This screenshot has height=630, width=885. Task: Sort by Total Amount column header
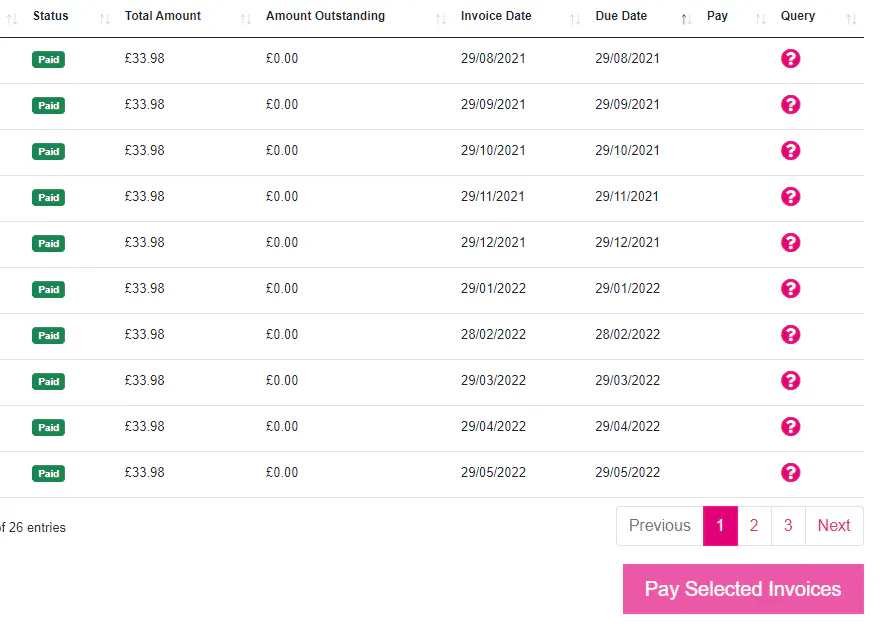(163, 17)
